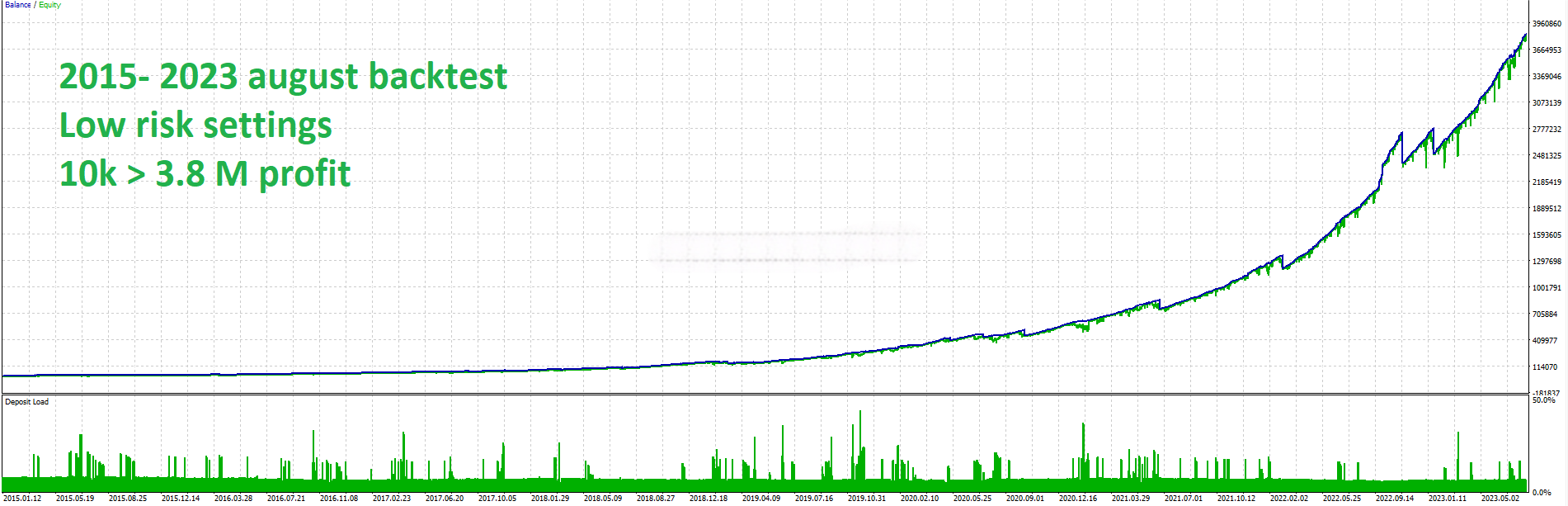Click the 2022.09.14 date label

(x=1394, y=499)
